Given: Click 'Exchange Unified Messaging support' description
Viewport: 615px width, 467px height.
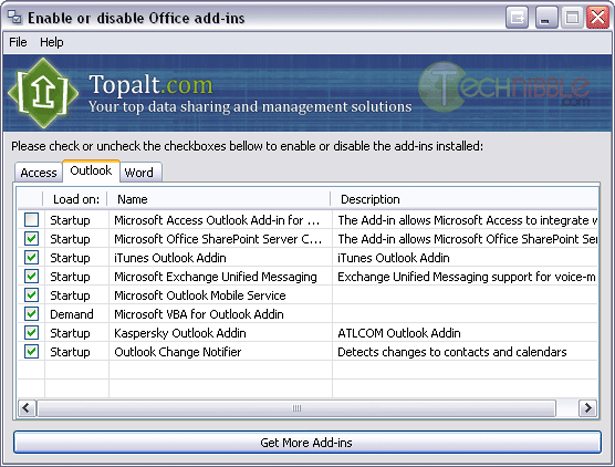Looking at the screenshot, I should (467, 277).
